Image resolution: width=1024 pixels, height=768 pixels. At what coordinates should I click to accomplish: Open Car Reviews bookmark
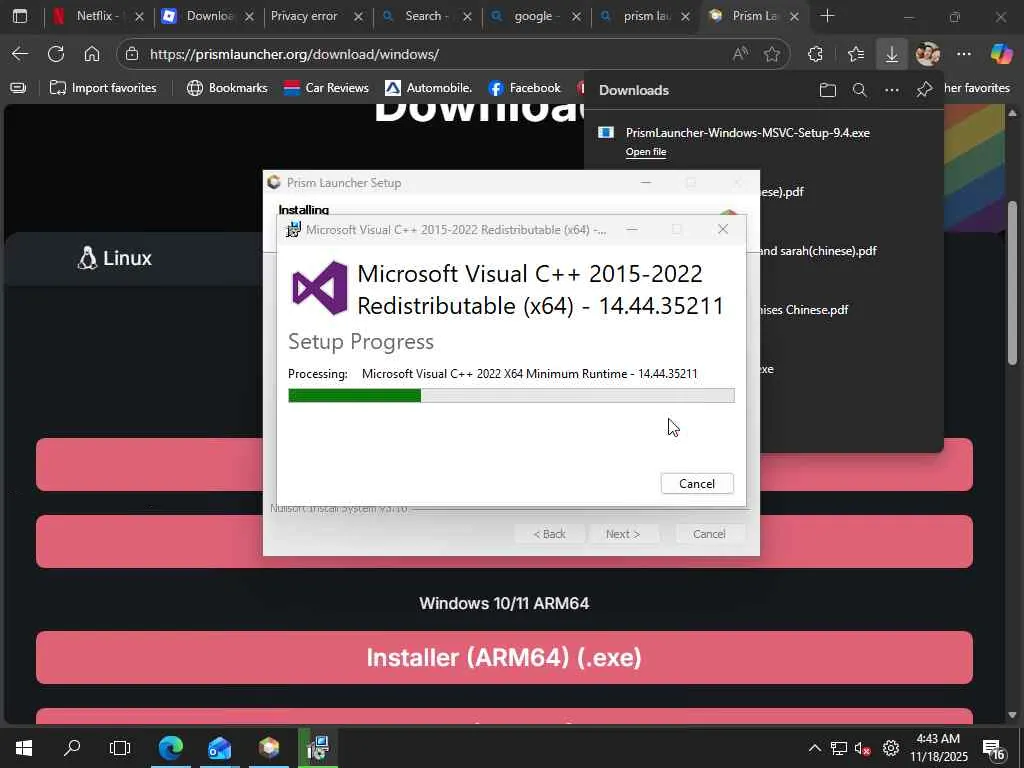[326, 88]
